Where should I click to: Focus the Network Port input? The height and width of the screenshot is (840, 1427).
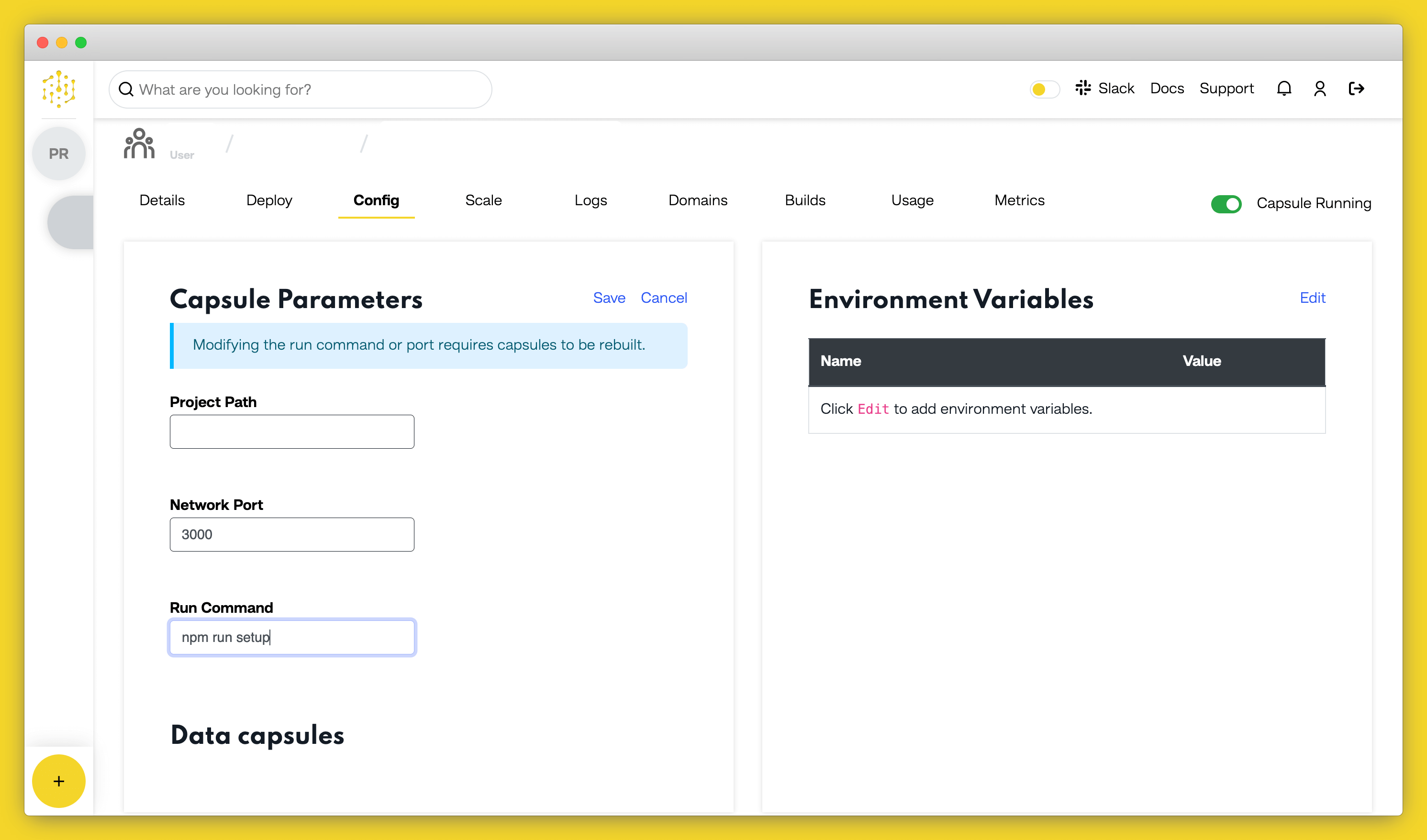(291, 534)
